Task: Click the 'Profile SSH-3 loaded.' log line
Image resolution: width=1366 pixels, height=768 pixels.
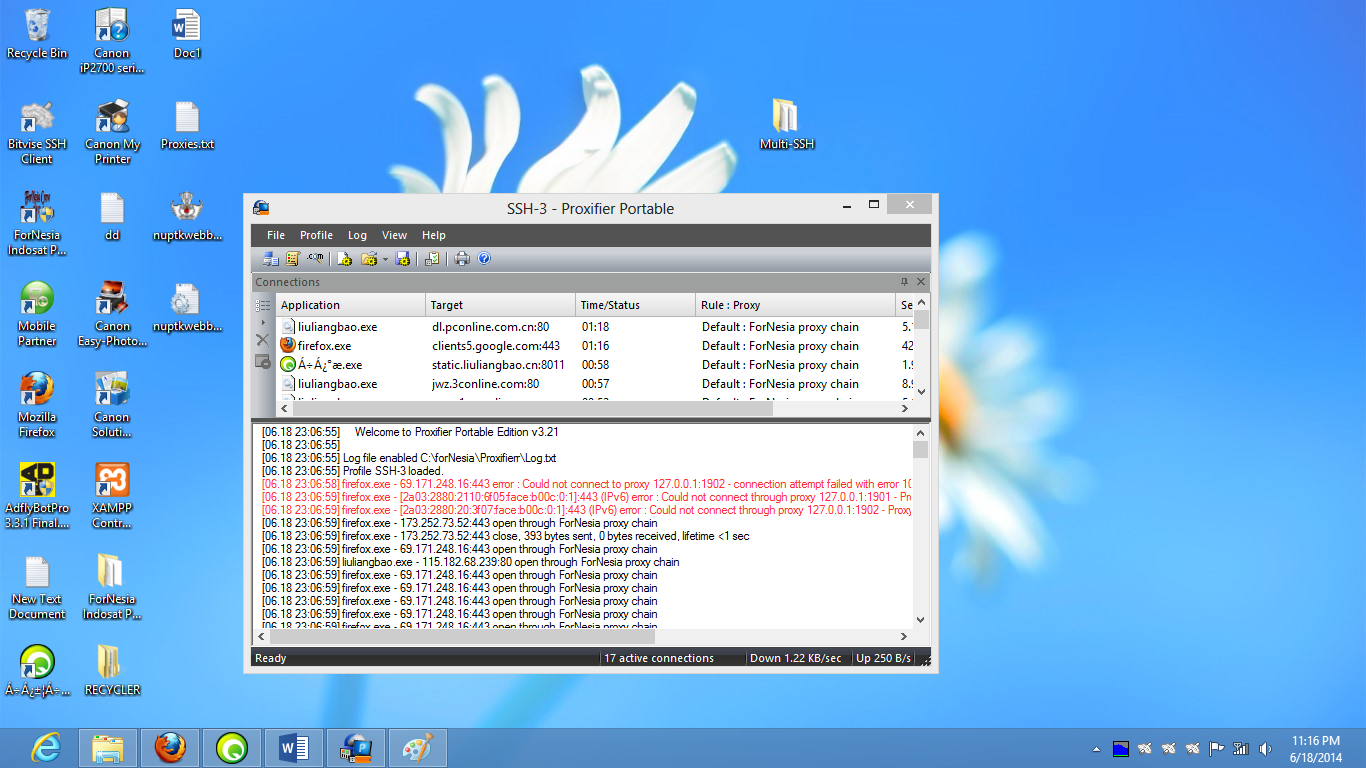Action: point(393,471)
